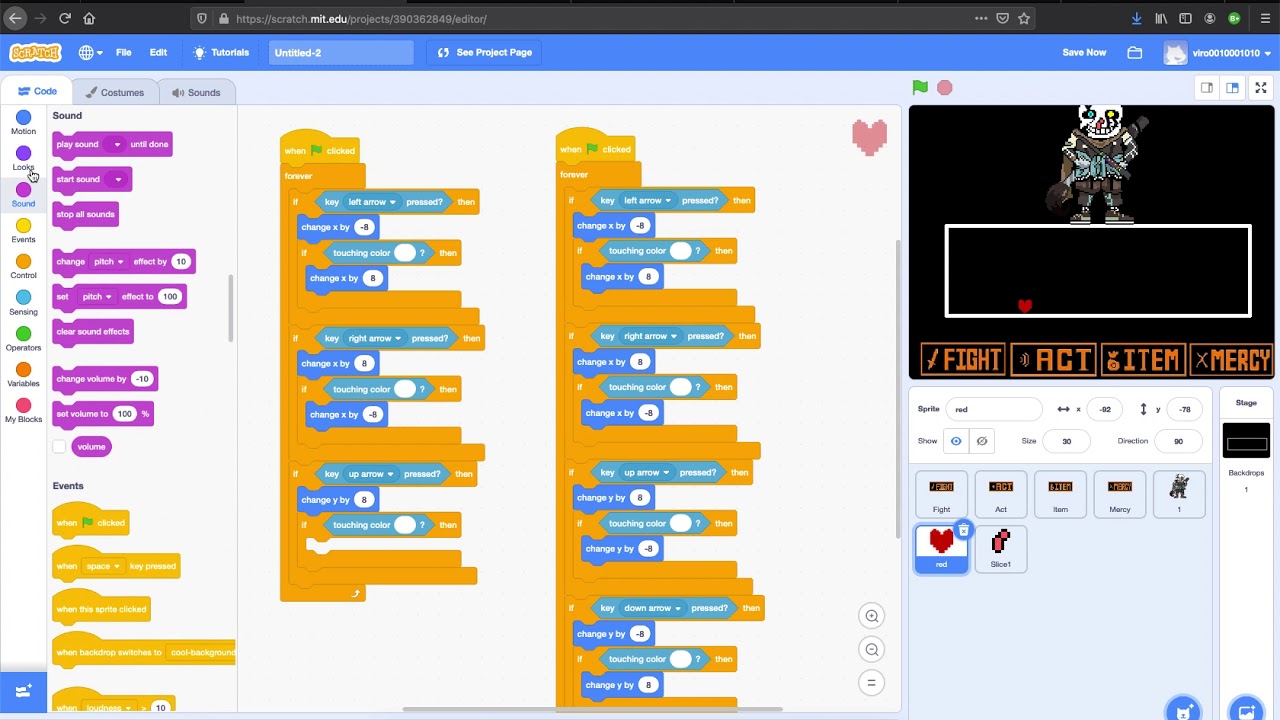Open the Choose a Backdrop button
Screen dimensions: 1280x720
1246,710
